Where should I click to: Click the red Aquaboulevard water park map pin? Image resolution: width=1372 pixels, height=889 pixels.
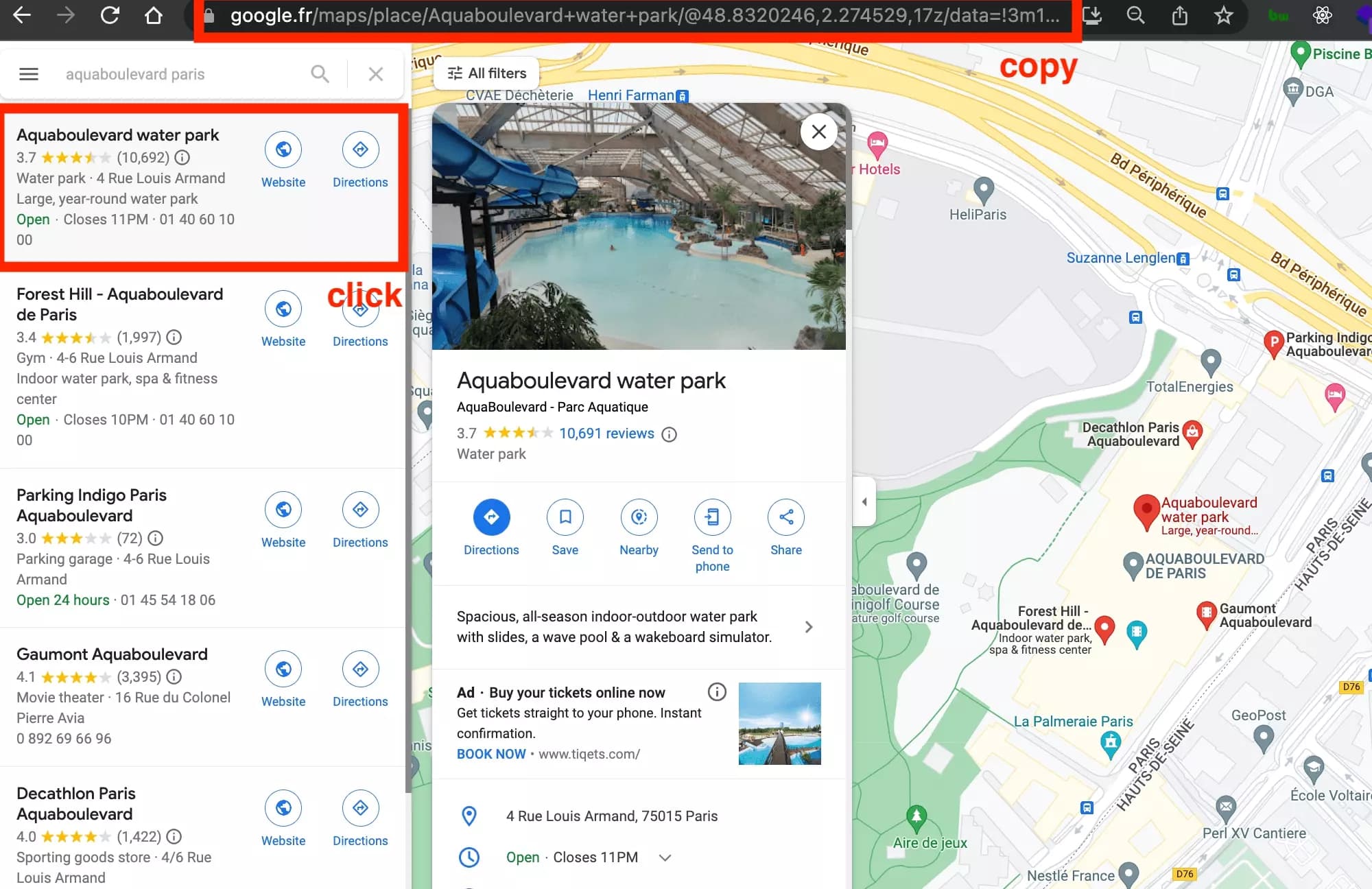(x=1146, y=512)
